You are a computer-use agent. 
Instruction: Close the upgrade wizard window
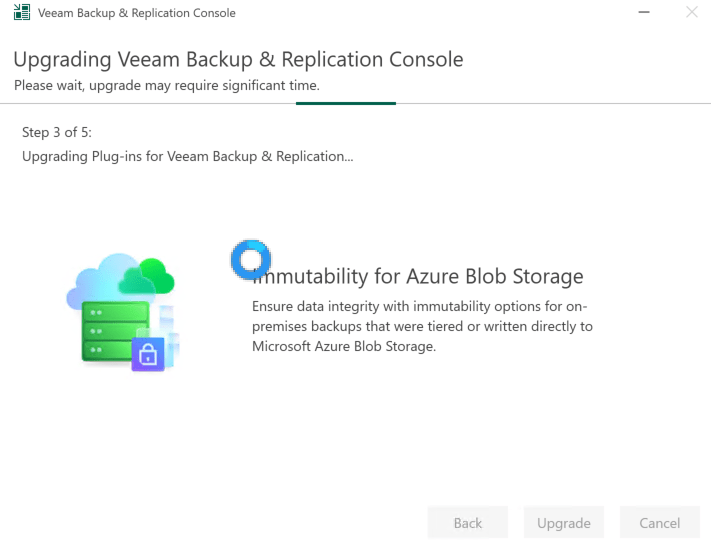click(691, 13)
